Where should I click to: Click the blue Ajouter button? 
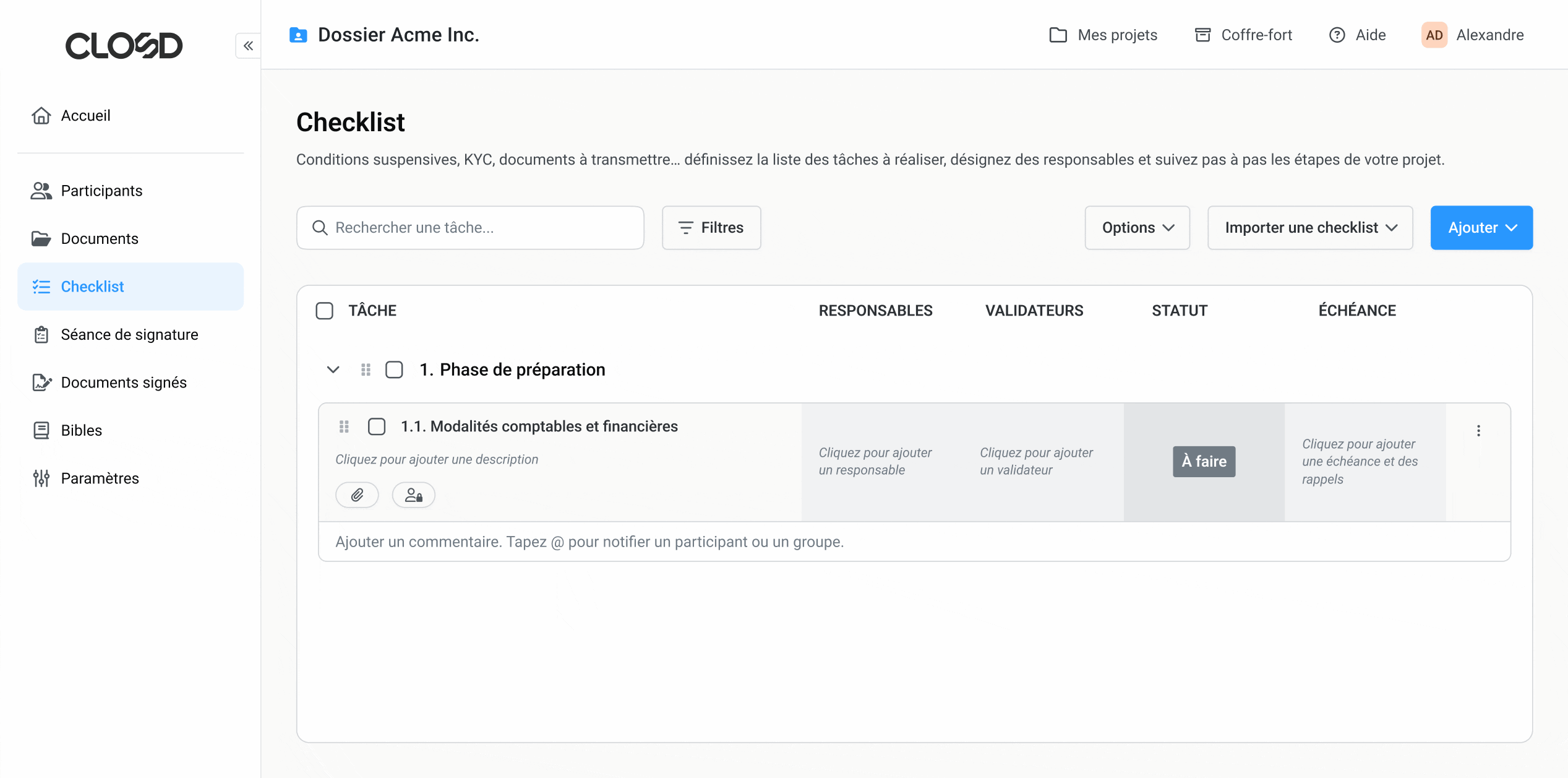click(1481, 228)
